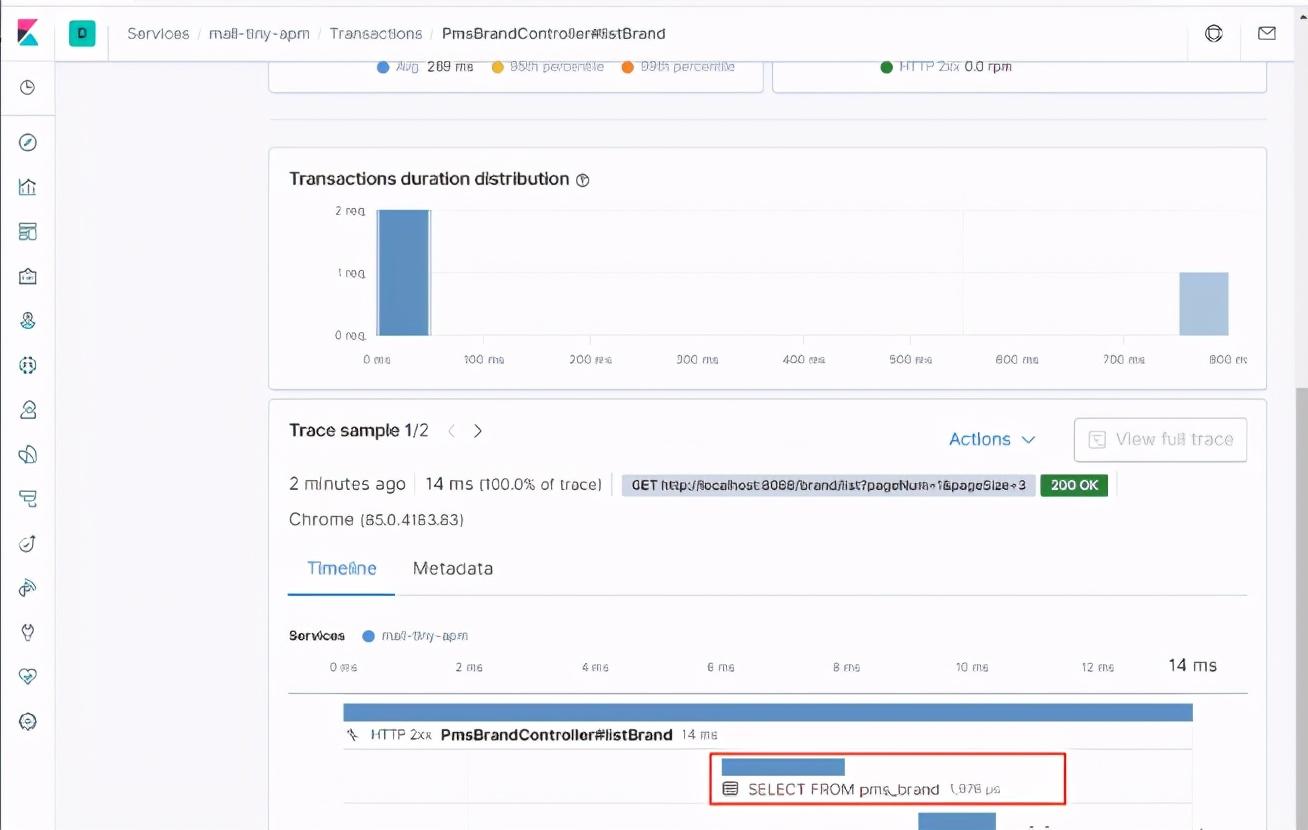Open Maps icon in sidebar
The image size is (1308, 830).
(x=28, y=321)
